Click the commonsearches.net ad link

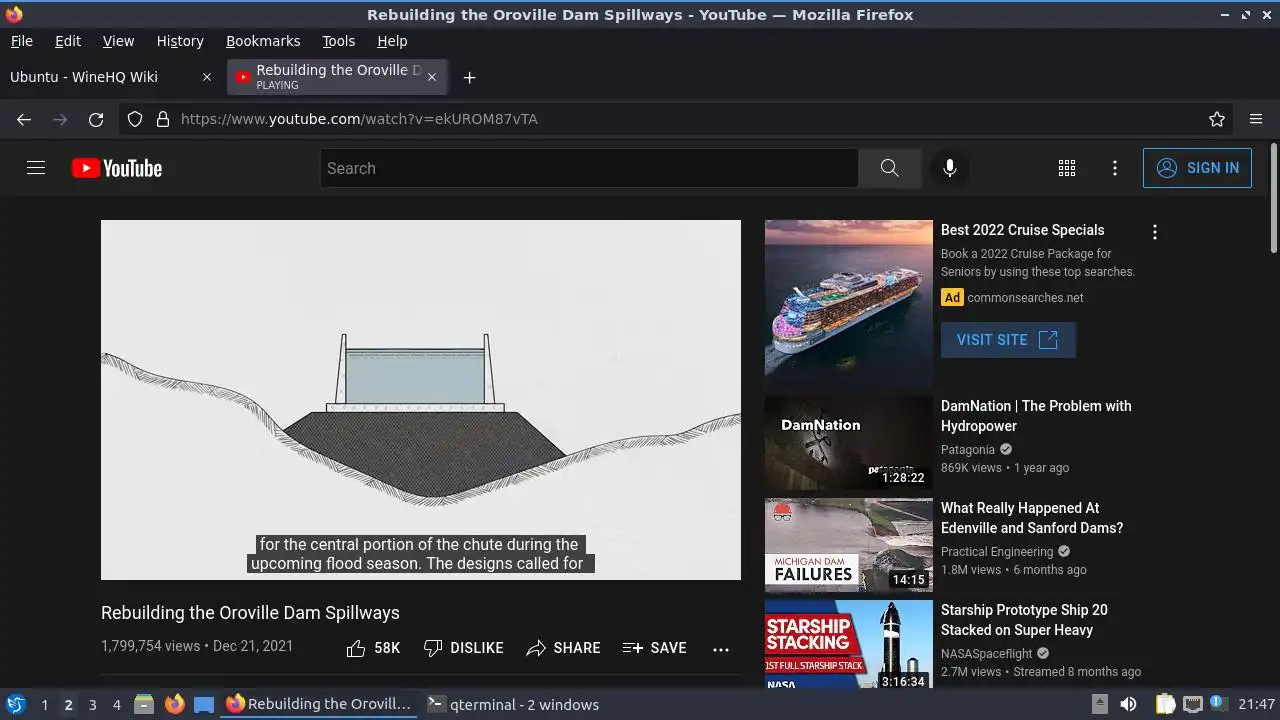click(1025, 298)
